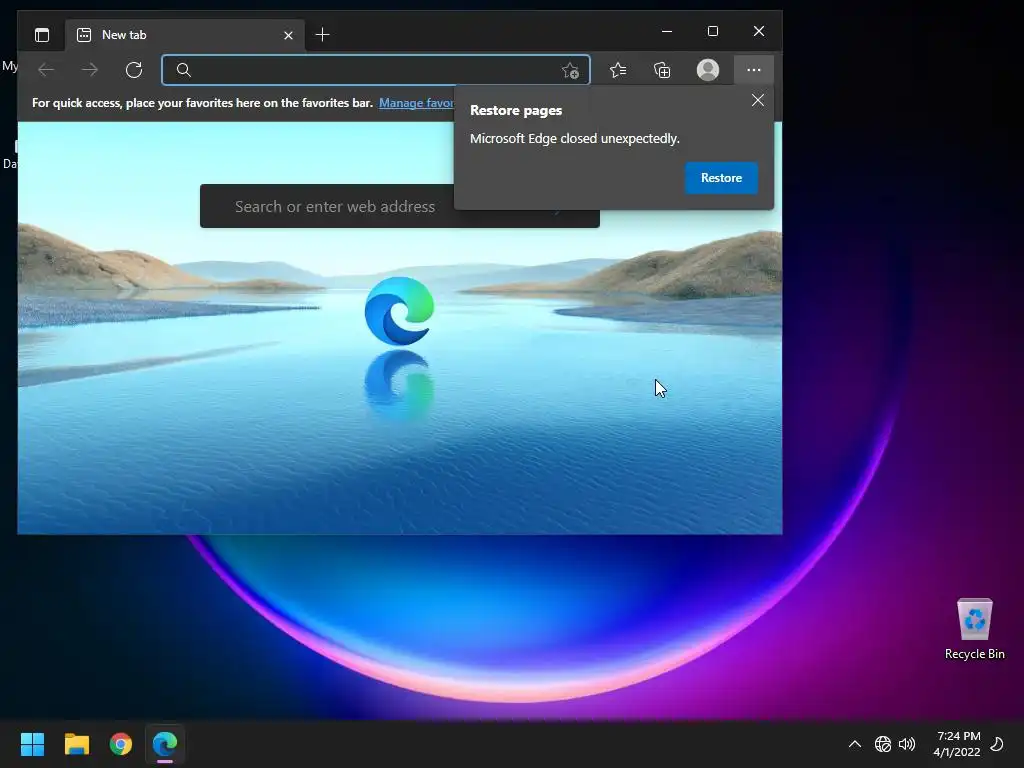Click the focus assist moon icon
1024x768 pixels.
997,743
